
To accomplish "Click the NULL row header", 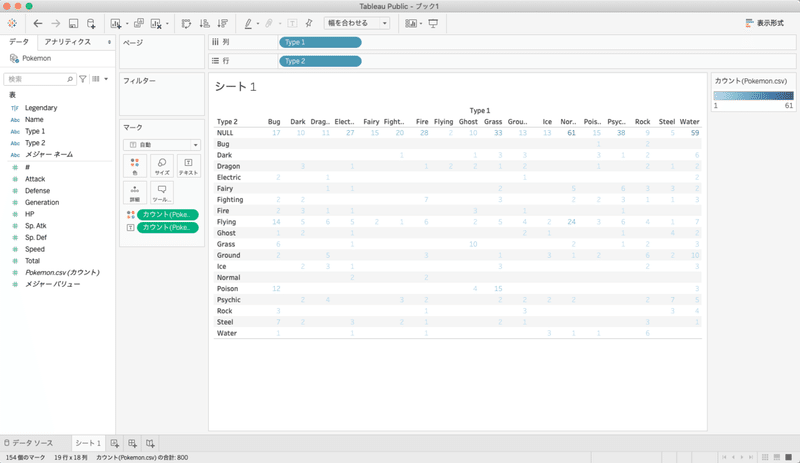I will coord(225,133).
